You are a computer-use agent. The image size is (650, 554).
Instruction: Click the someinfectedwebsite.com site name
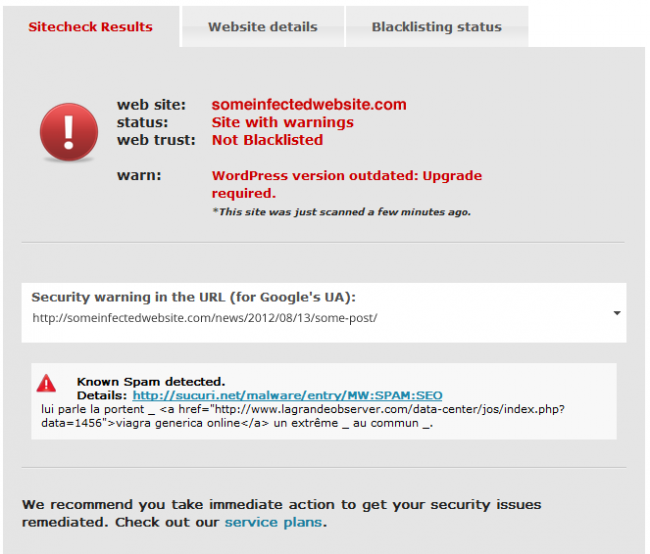(x=309, y=104)
